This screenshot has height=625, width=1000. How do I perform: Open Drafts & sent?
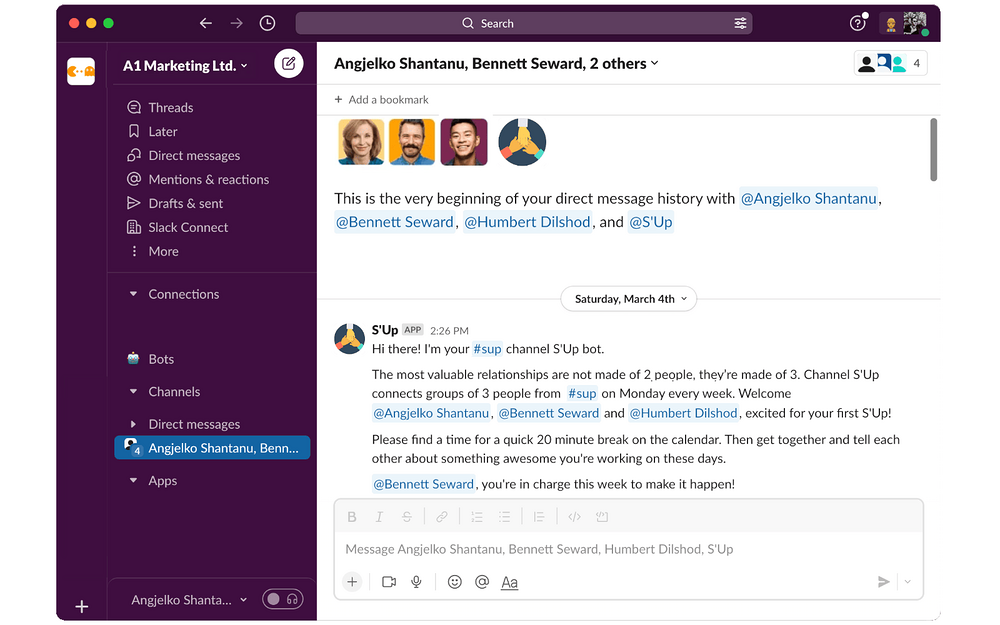click(x=186, y=204)
